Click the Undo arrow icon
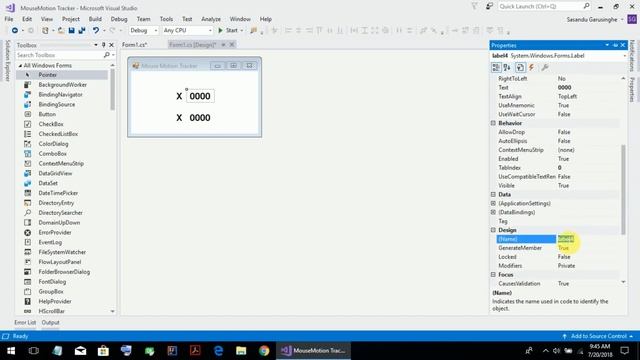Image resolution: width=640 pixels, height=360 pixels. [x=96, y=31]
